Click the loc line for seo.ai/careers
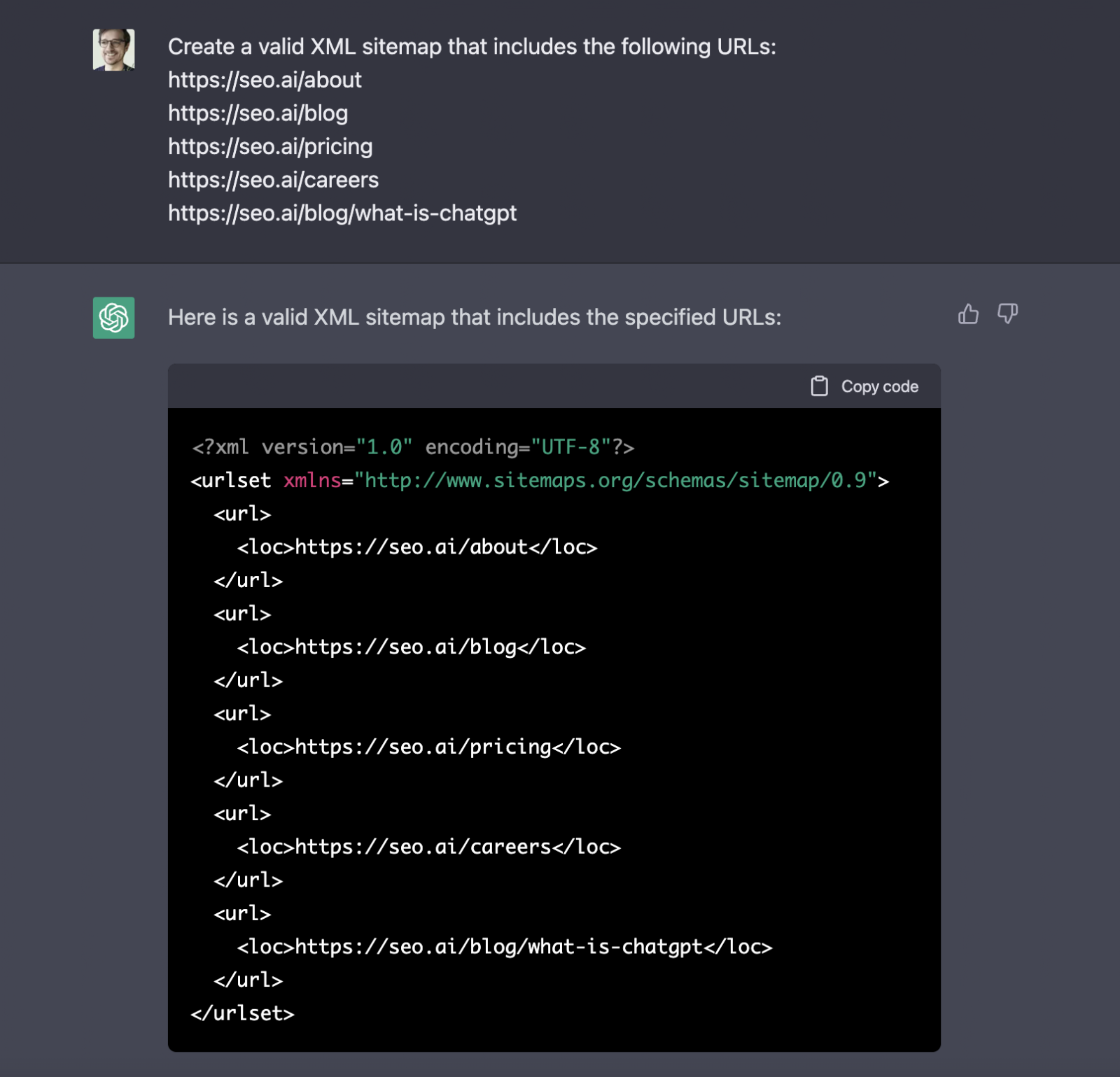 [x=429, y=847]
